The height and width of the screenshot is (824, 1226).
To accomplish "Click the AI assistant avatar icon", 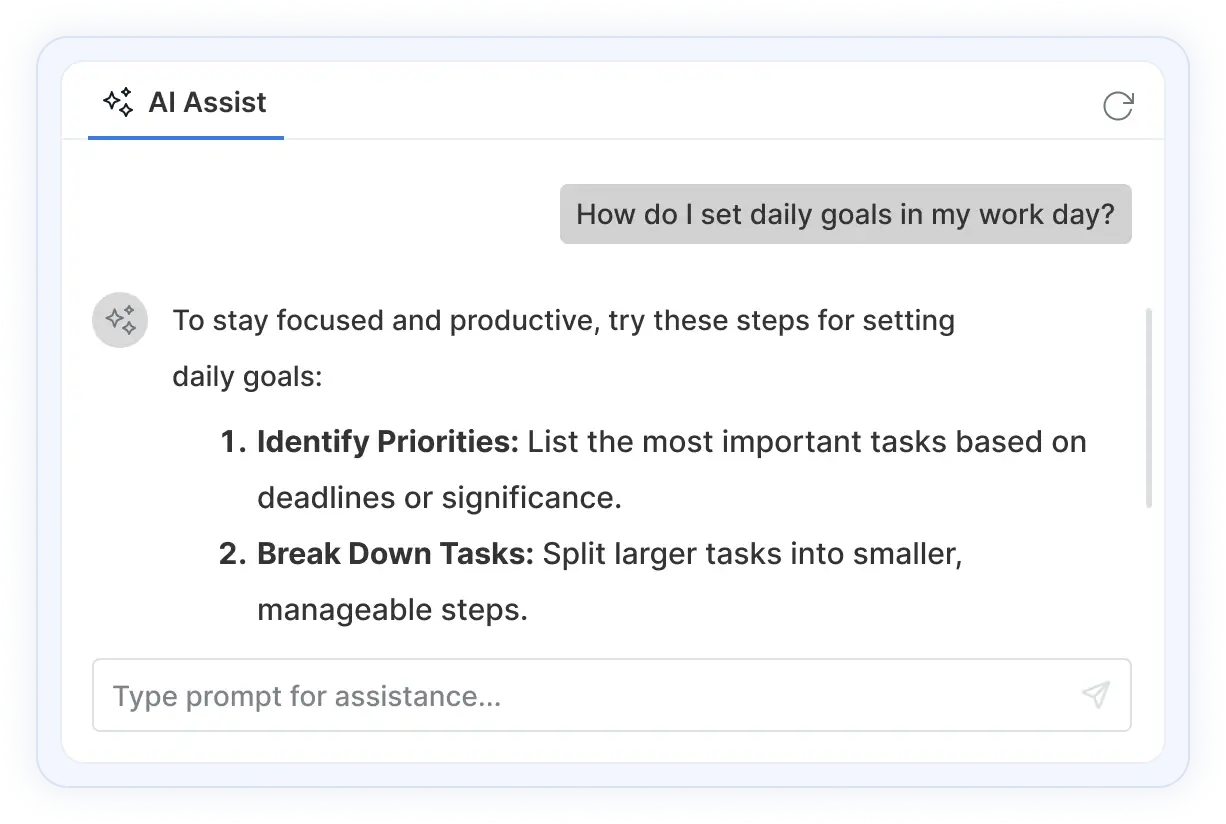I will point(120,321).
